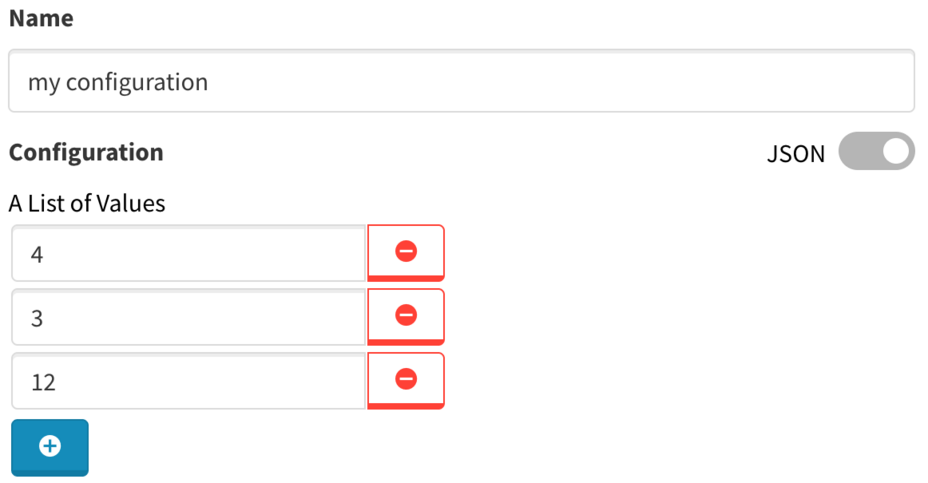The image size is (928, 483).
Task: Click the white plus circle in blue button
Action: 50,446
